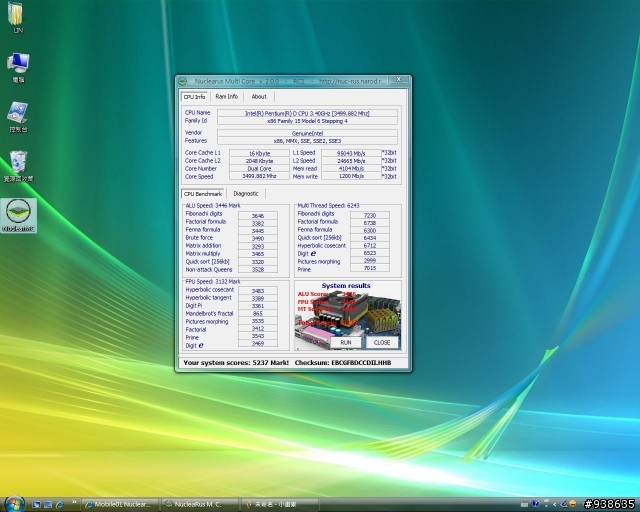The width and height of the screenshot is (640, 512).
Task: Click the L2 Speed Mb/s value
Action: (x=351, y=161)
